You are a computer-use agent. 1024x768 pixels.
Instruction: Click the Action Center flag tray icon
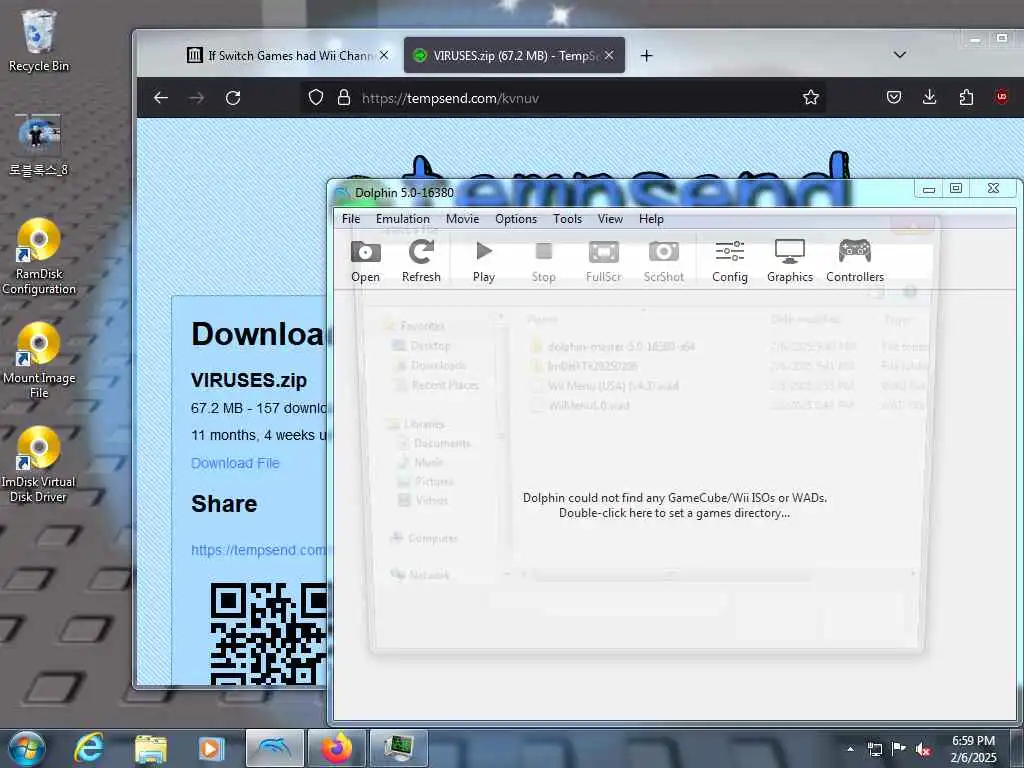899,749
